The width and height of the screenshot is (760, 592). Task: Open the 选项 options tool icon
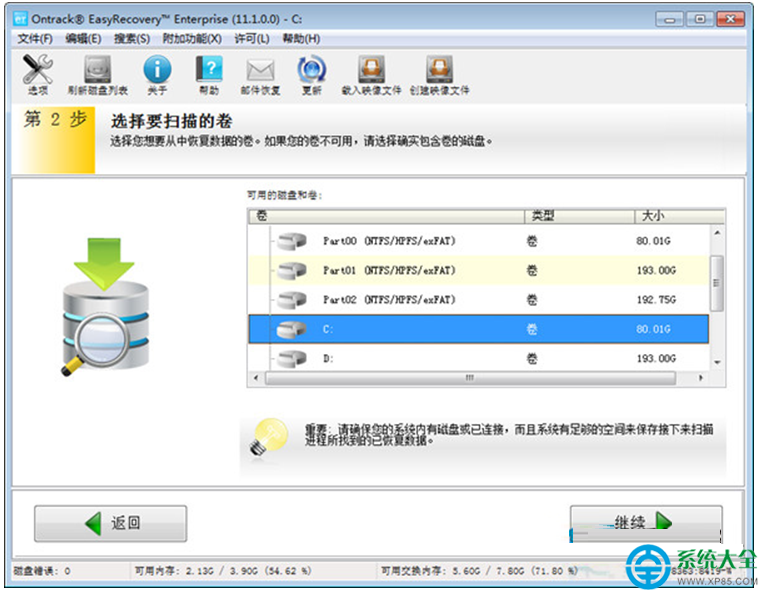coord(37,69)
